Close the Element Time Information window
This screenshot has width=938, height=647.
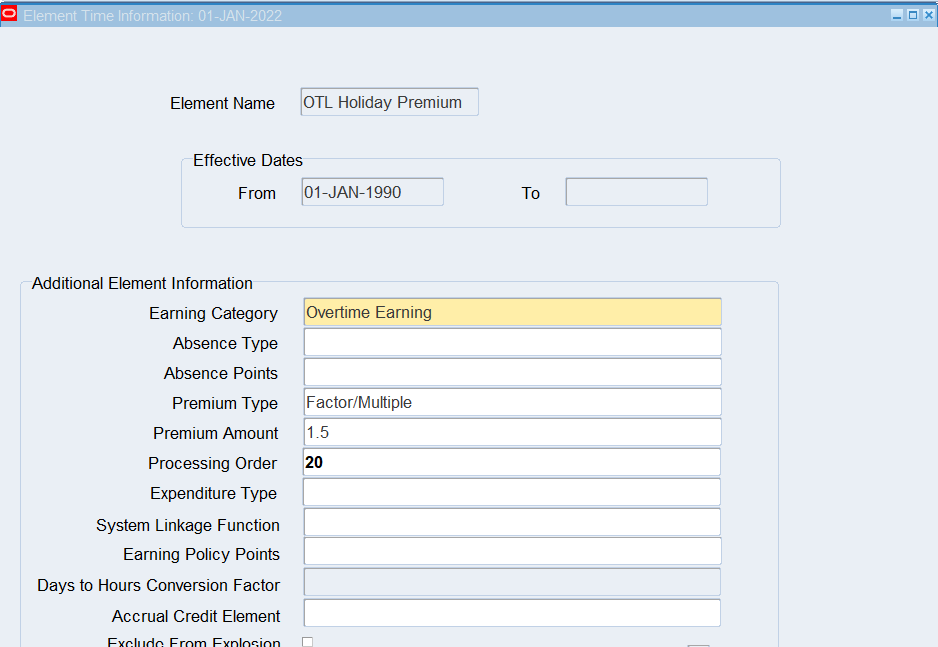tap(927, 15)
